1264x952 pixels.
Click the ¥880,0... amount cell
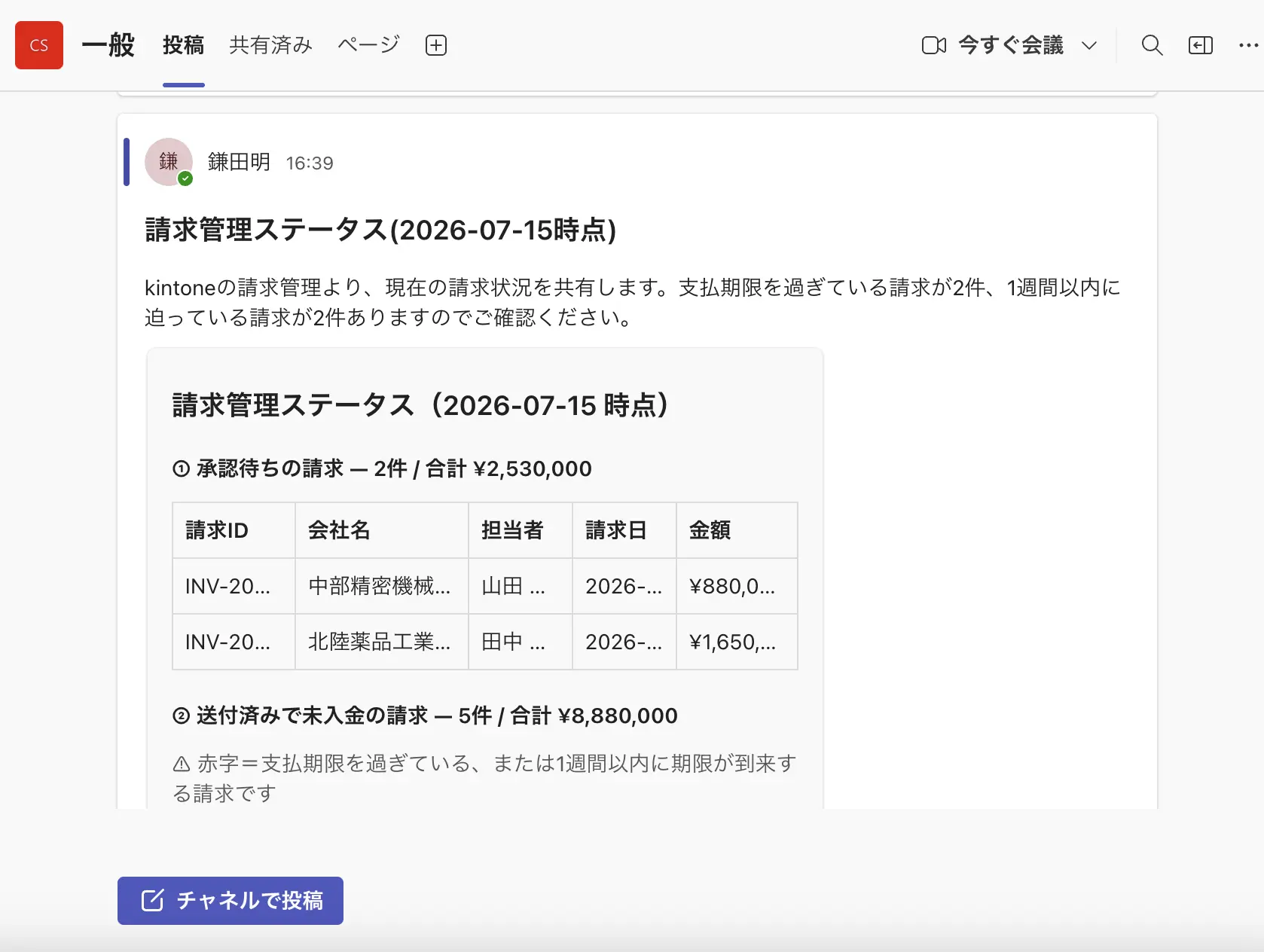point(737,586)
